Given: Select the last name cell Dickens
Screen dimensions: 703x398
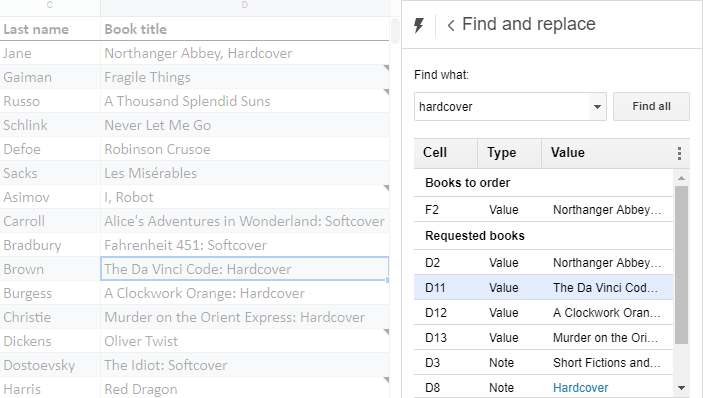Looking at the screenshot, I should point(50,341).
